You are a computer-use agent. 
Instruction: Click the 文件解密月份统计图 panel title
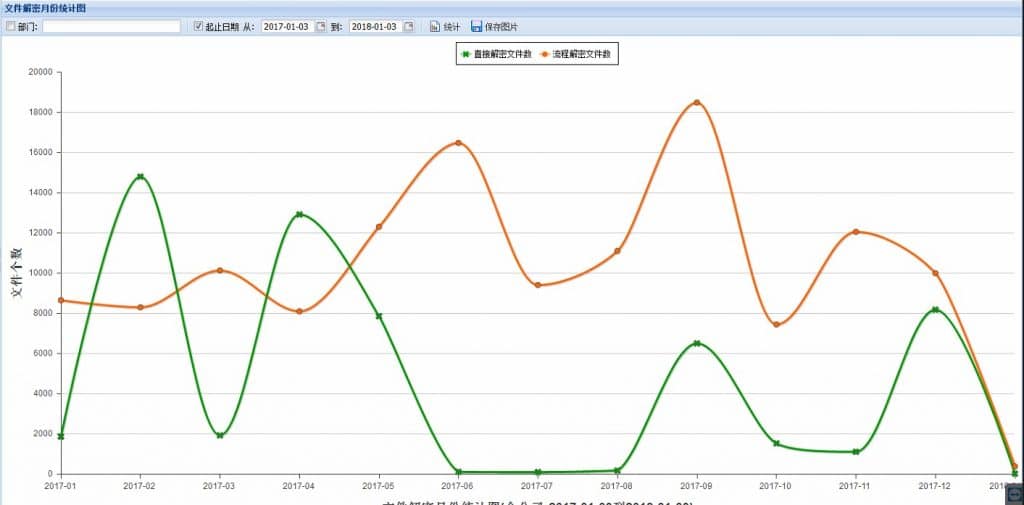click(45, 8)
